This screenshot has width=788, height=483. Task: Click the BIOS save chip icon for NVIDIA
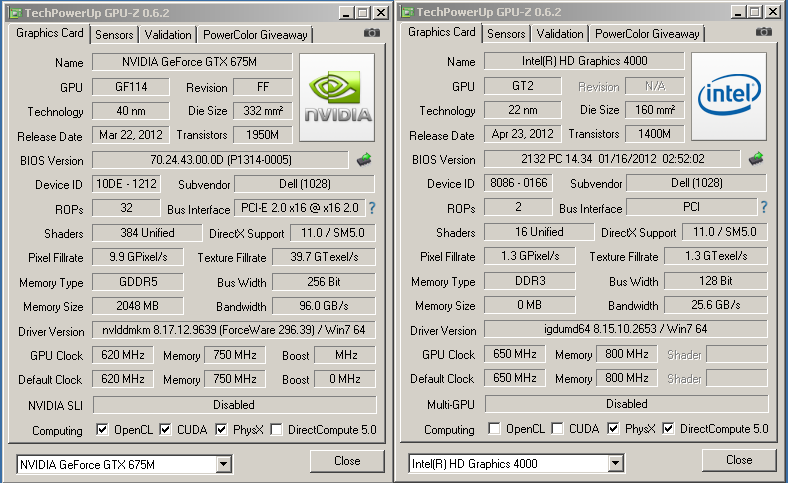pos(365,159)
